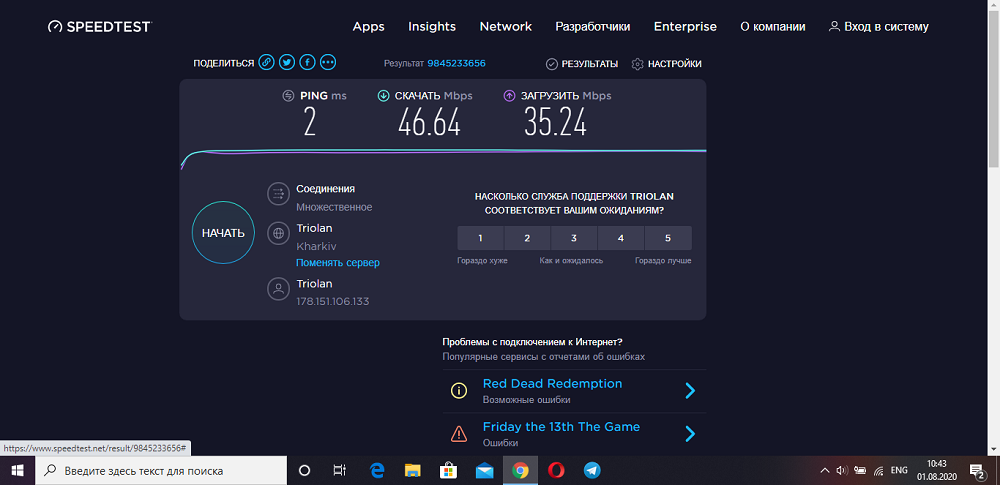This screenshot has width=1000, height=485.
Task: Choose rating 5 Гораздо лучше
Action: pos(668,238)
